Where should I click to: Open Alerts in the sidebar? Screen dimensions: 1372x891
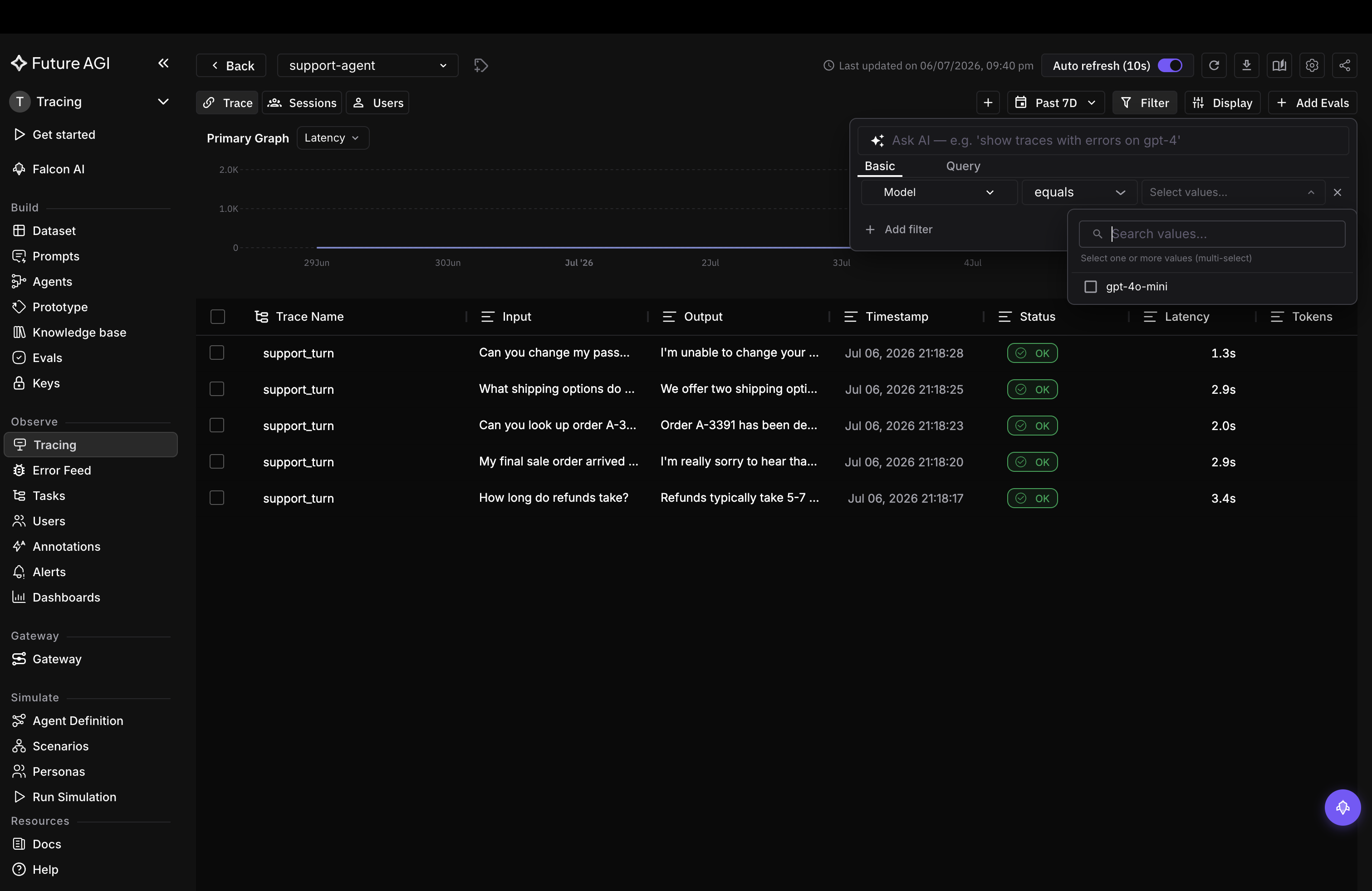click(x=49, y=571)
